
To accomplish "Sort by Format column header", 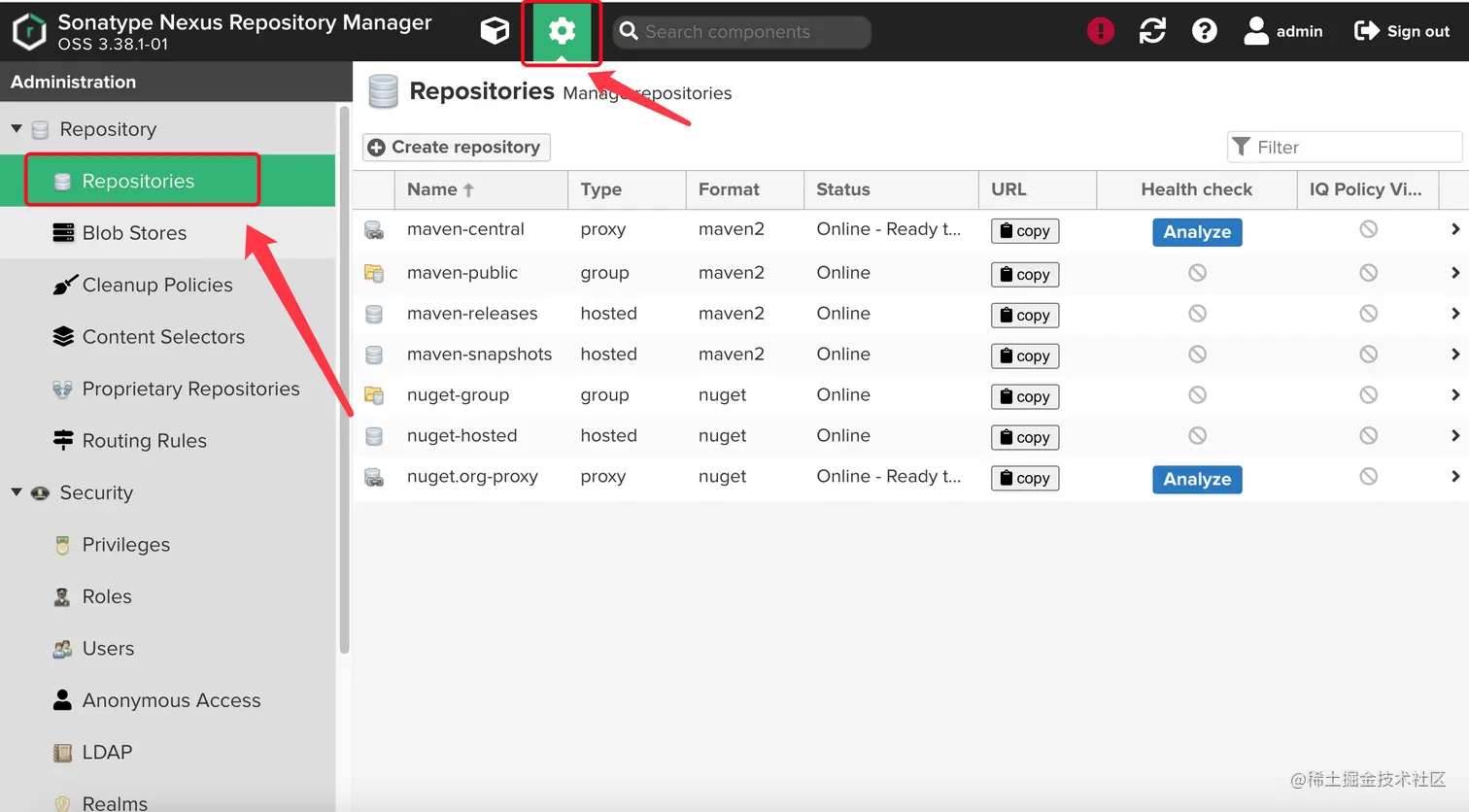I will [745, 189].
